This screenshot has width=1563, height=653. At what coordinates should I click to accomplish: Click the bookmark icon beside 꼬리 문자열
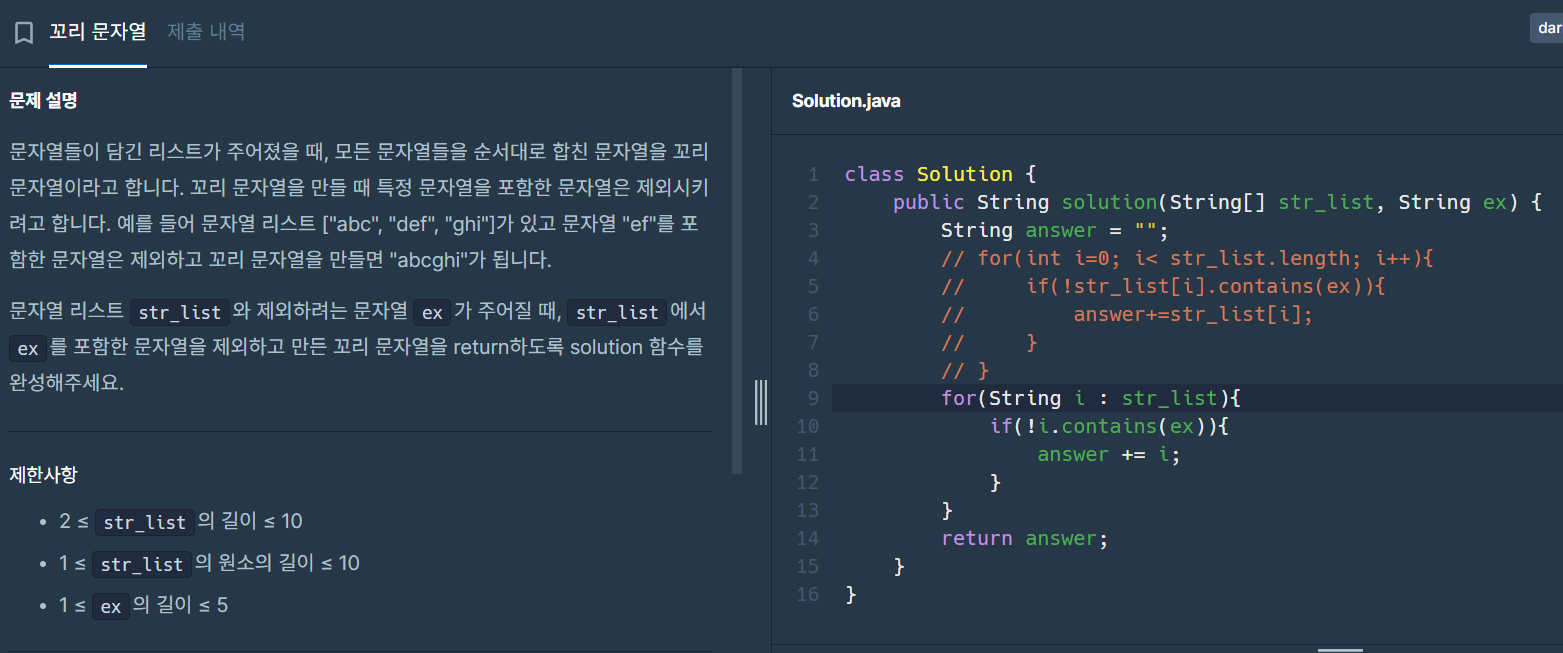(24, 33)
